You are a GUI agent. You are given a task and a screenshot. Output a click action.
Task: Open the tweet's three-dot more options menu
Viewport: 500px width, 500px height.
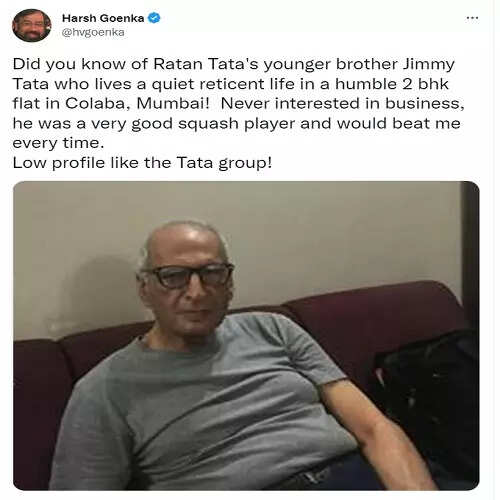point(472,18)
